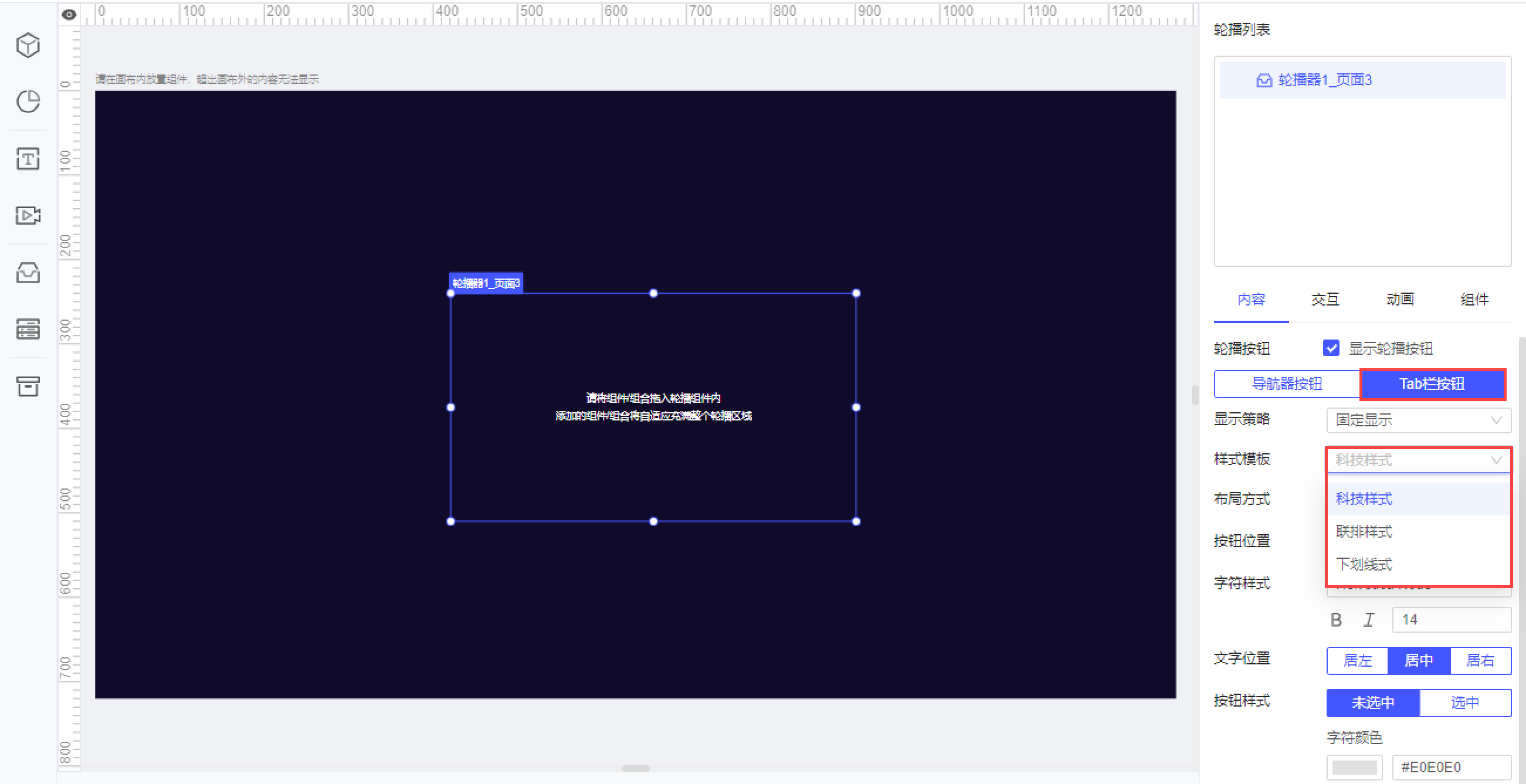Image resolution: width=1526 pixels, height=784 pixels.
Task: Pick 下划线式 option in dropdown
Action: (x=1364, y=564)
